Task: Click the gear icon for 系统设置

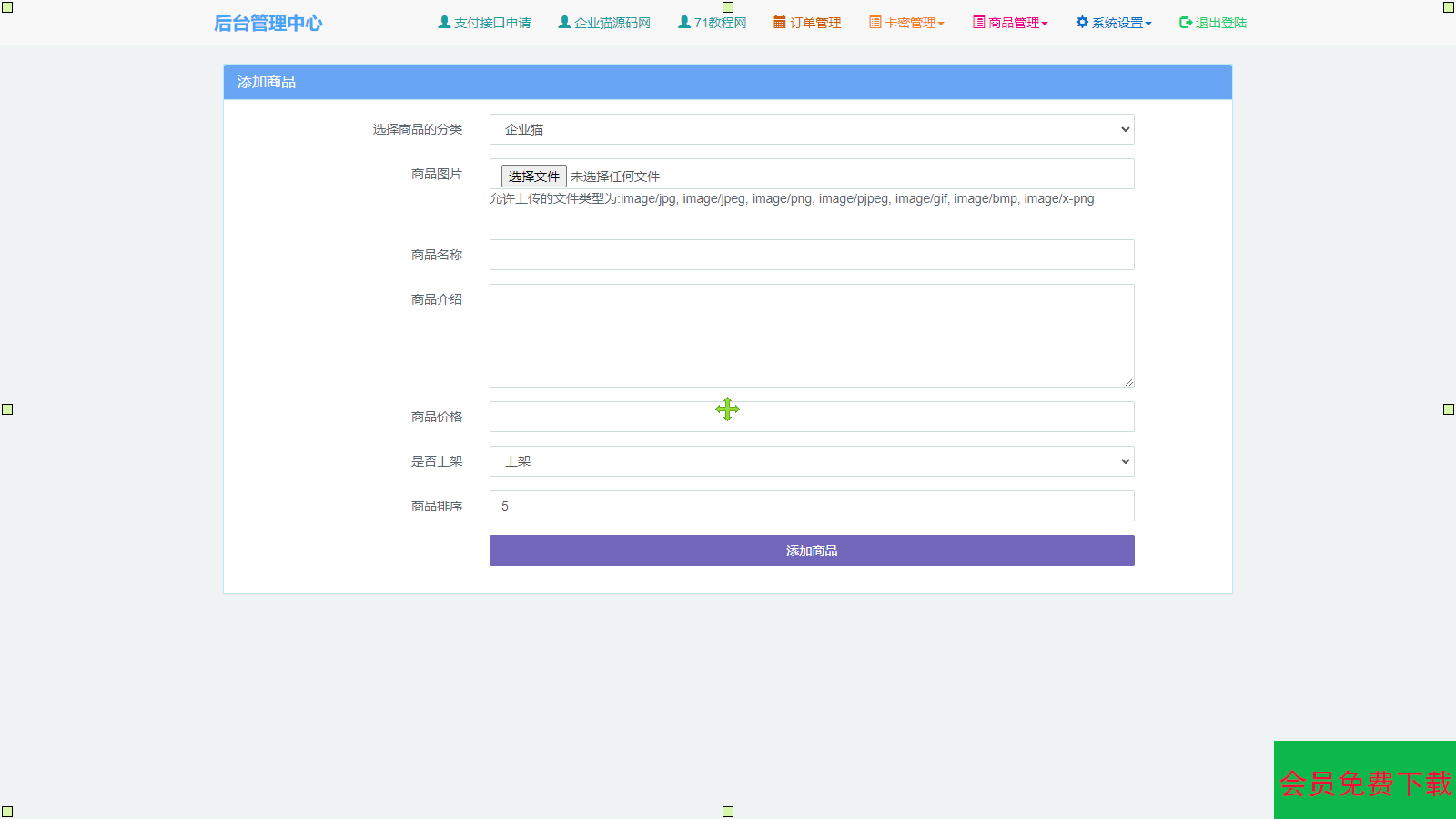Action: (1082, 22)
